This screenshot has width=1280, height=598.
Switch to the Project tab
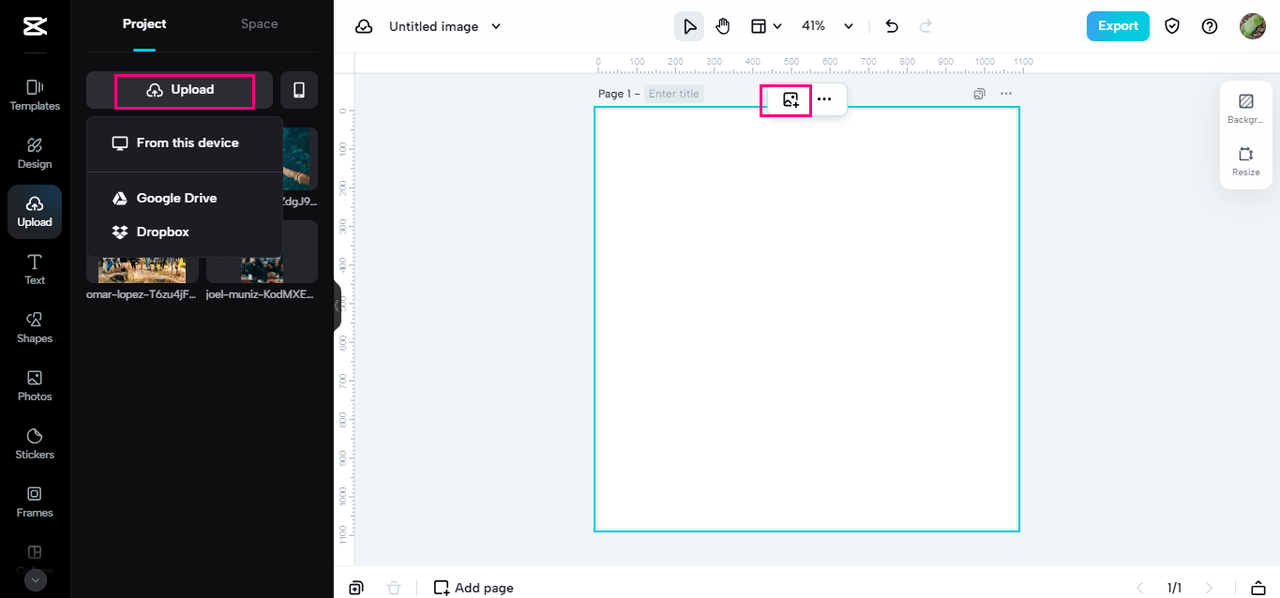tap(144, 24)
